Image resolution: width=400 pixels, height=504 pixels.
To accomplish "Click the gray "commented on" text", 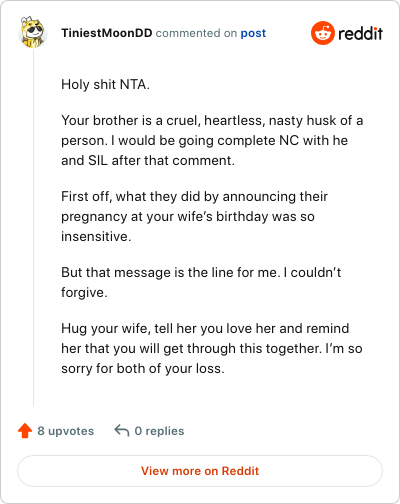I will [196, 33].
